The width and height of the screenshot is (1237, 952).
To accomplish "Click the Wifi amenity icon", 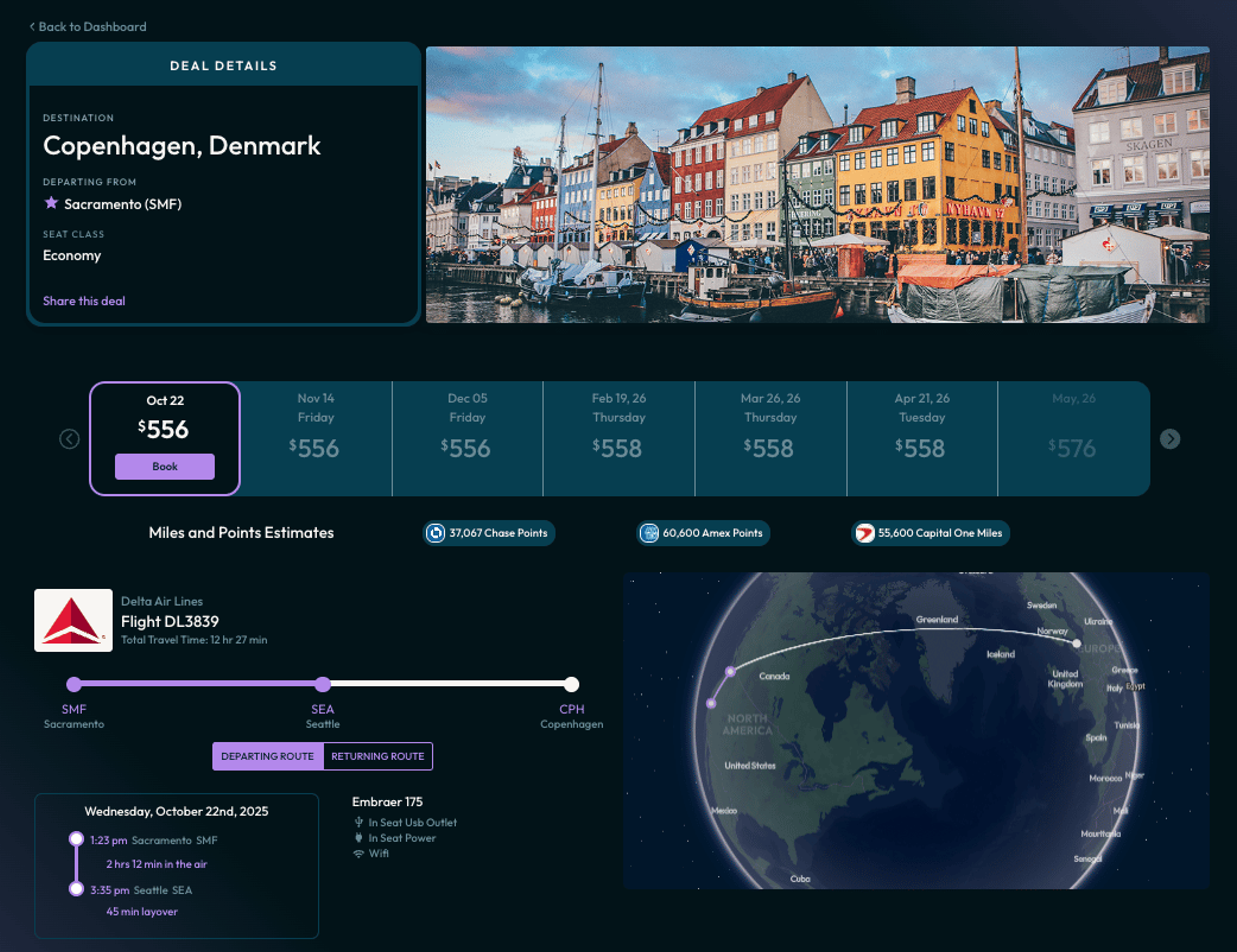I will pos(359,853).
